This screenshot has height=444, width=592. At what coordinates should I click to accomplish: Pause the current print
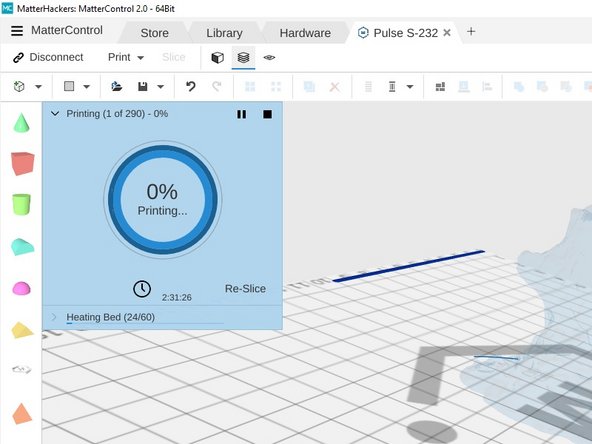coord(242,114)
